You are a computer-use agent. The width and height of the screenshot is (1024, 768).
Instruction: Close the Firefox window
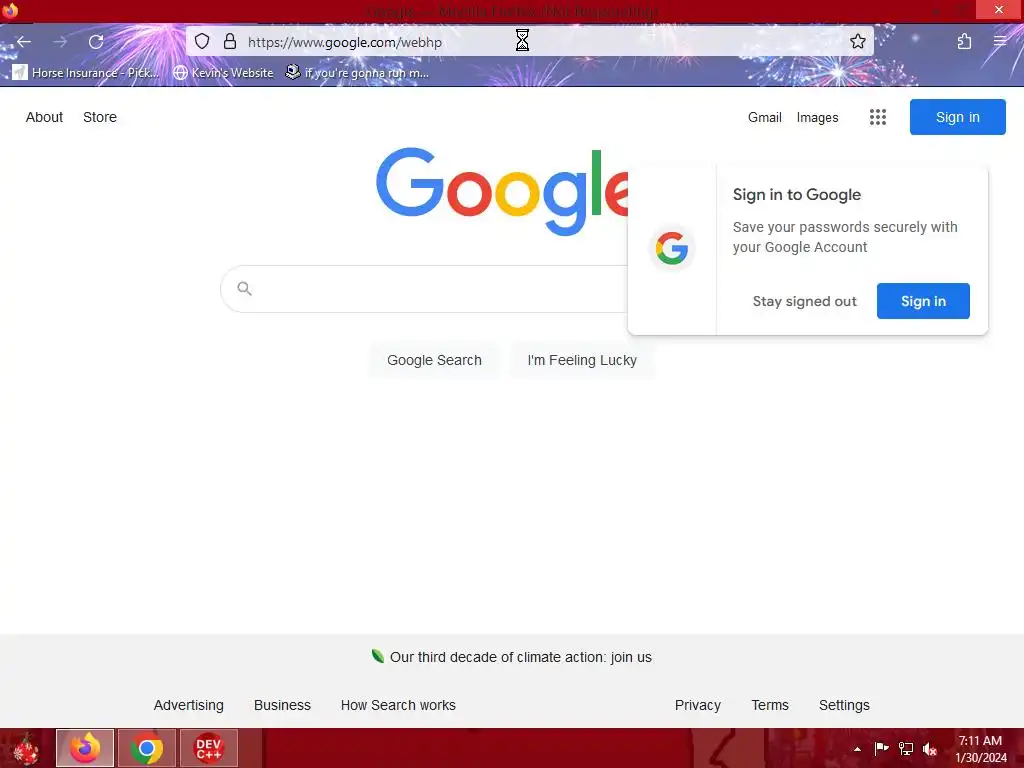[x=999, y=10]
